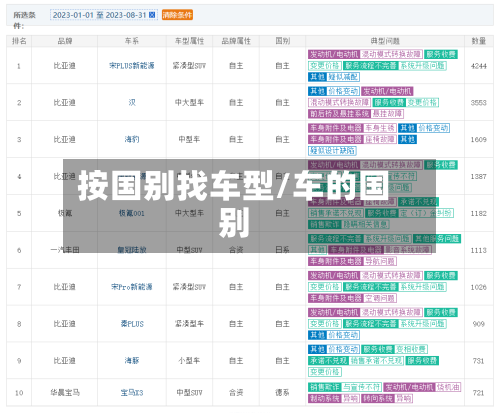The height and width of the screenshot is (413, 500).
Task: Click the quantity value 1113
Action: 479,250
